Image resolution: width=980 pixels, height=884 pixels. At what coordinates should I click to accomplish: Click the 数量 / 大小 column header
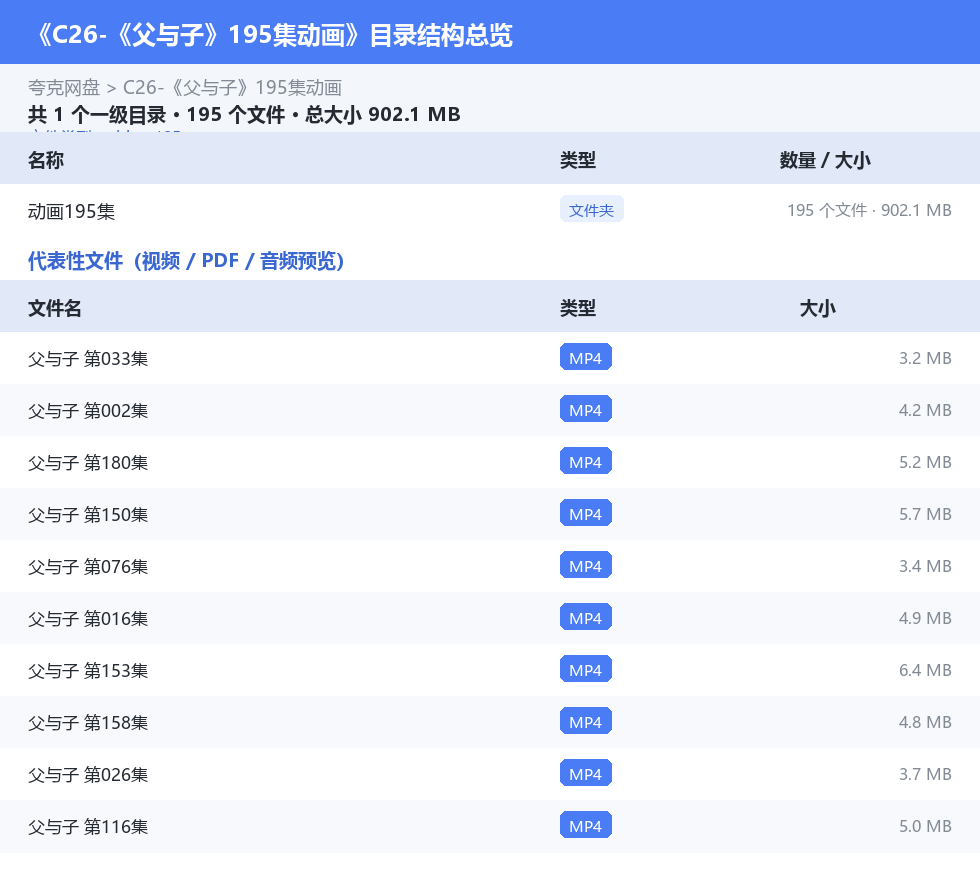(825, 160)
